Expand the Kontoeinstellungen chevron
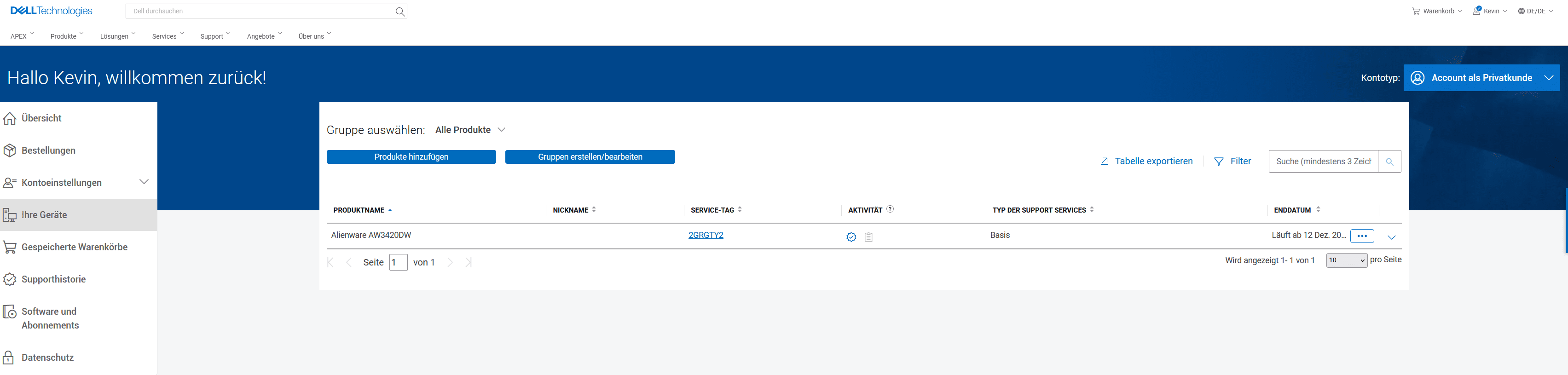1568x375 pixels. tap(144, 181)
